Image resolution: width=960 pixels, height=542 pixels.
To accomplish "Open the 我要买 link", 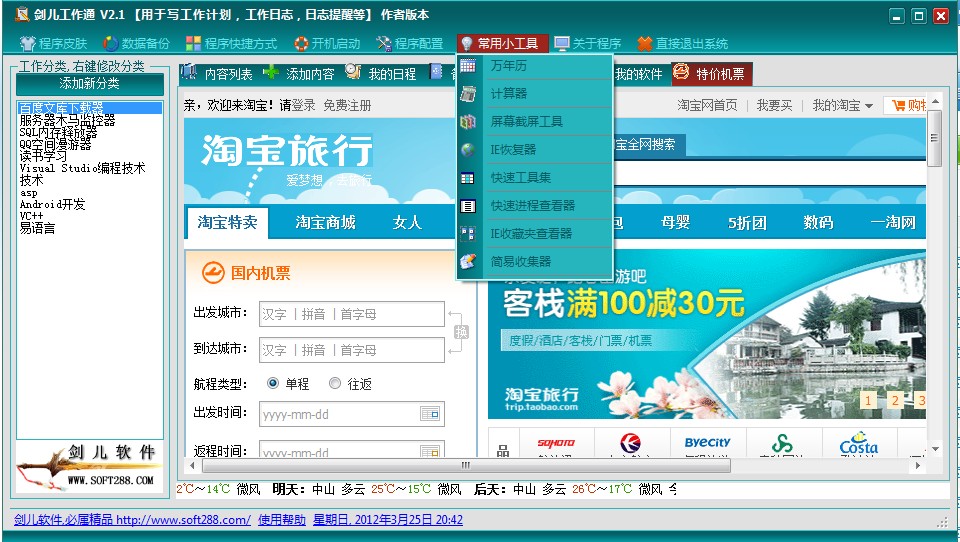I will coord(774,105).
